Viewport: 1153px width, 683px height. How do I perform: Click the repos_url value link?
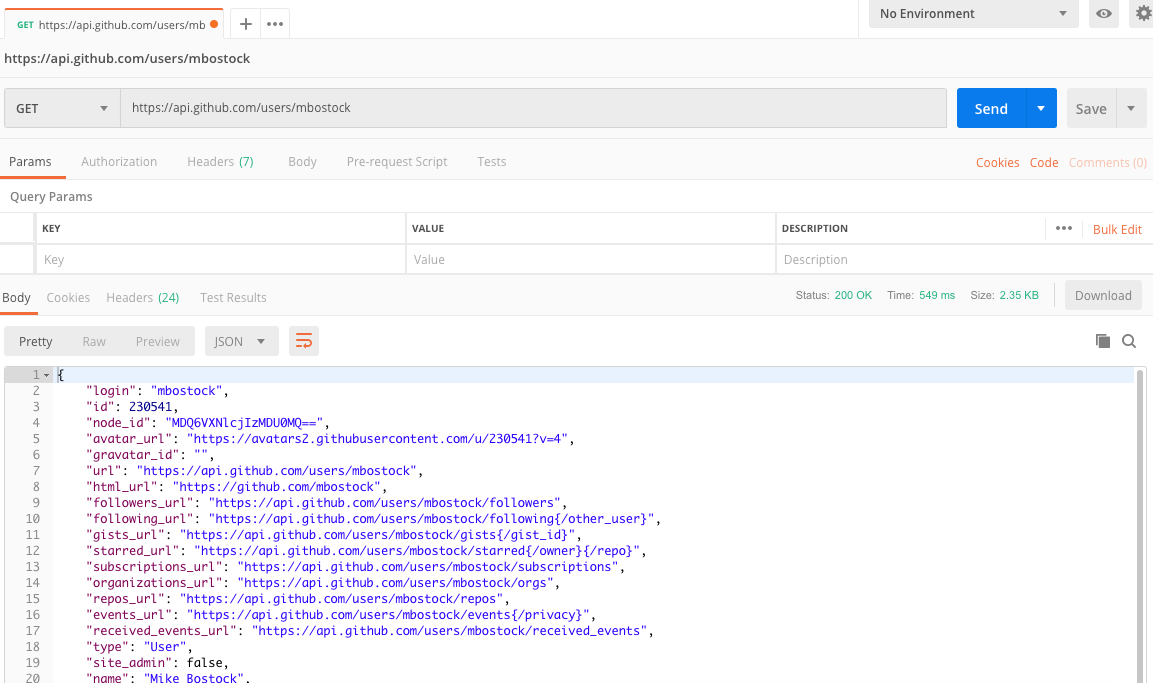[341, 598]
